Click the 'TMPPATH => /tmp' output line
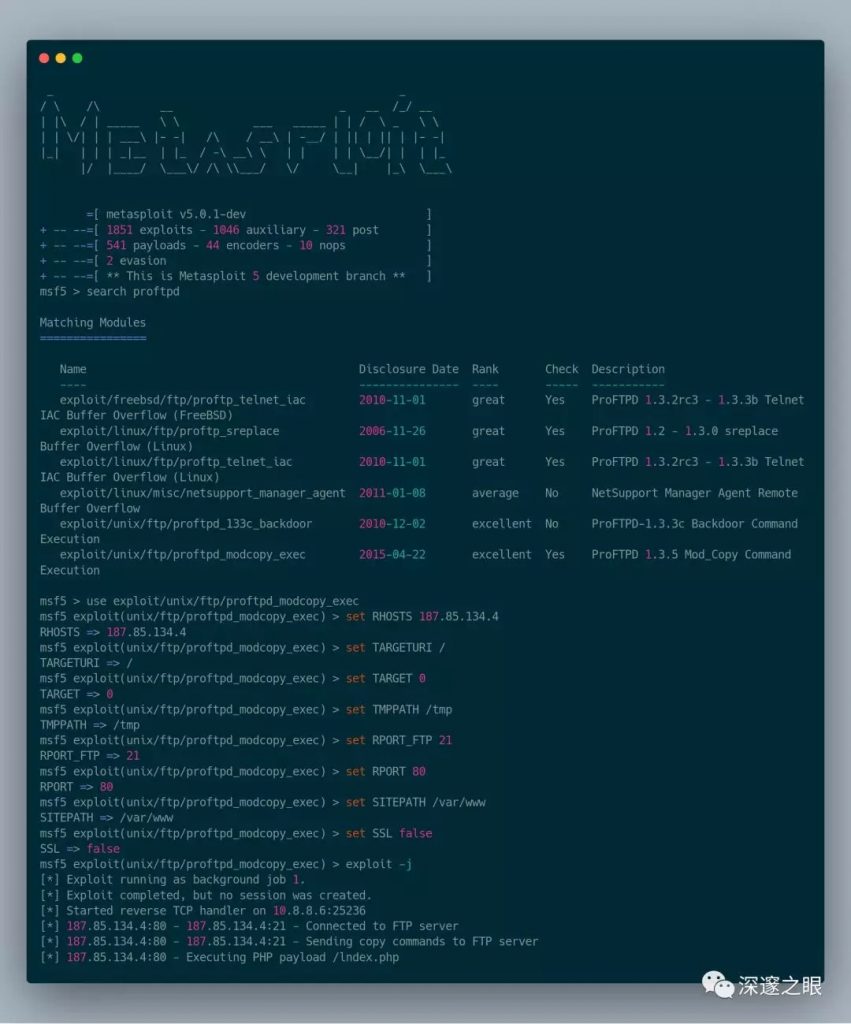 coord(89,725)
